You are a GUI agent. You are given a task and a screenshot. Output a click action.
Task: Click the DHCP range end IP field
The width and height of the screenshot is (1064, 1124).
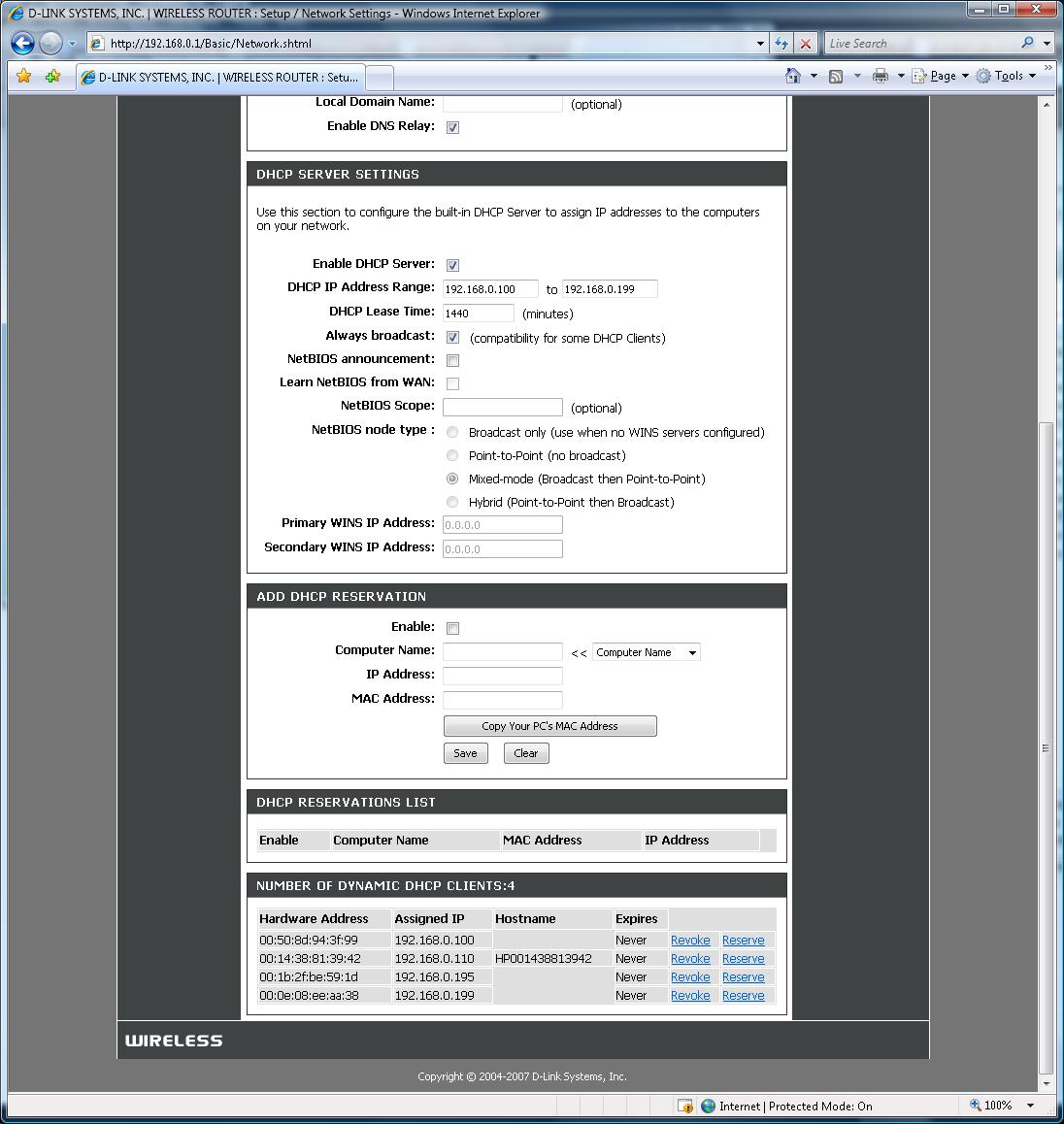coord(610,289)
